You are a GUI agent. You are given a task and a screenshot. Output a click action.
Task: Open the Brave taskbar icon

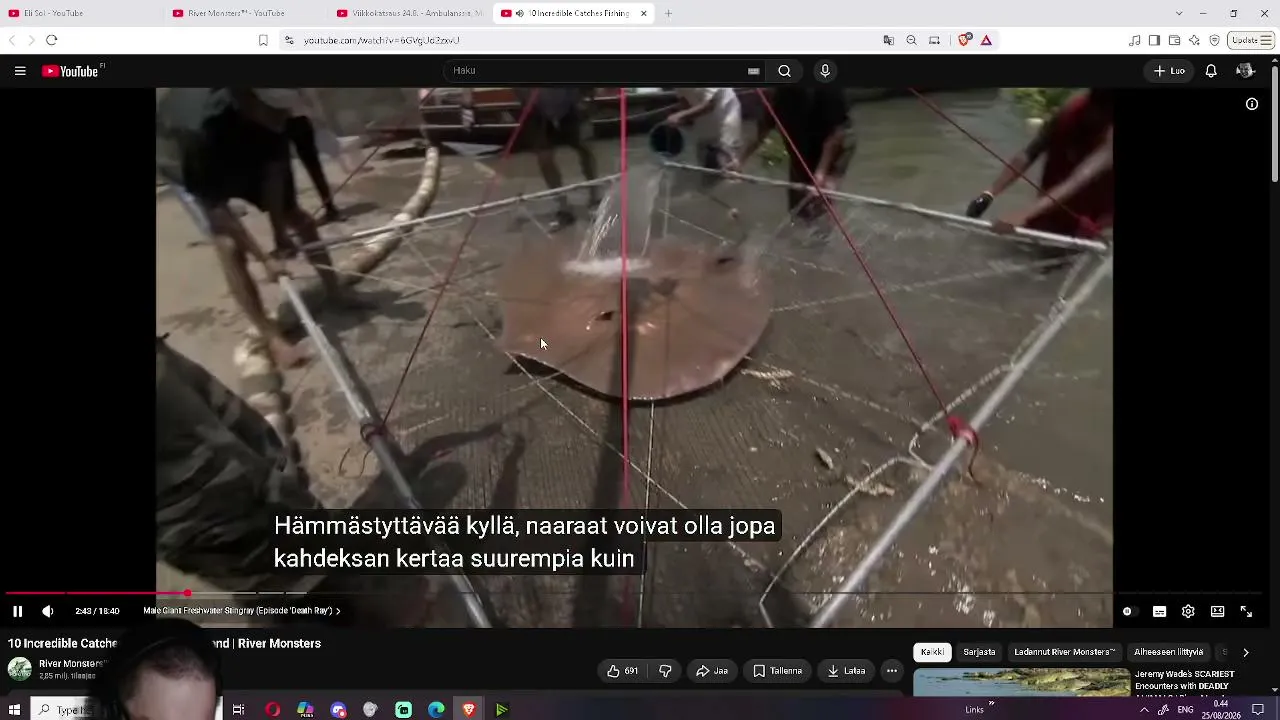pos(469,710)
